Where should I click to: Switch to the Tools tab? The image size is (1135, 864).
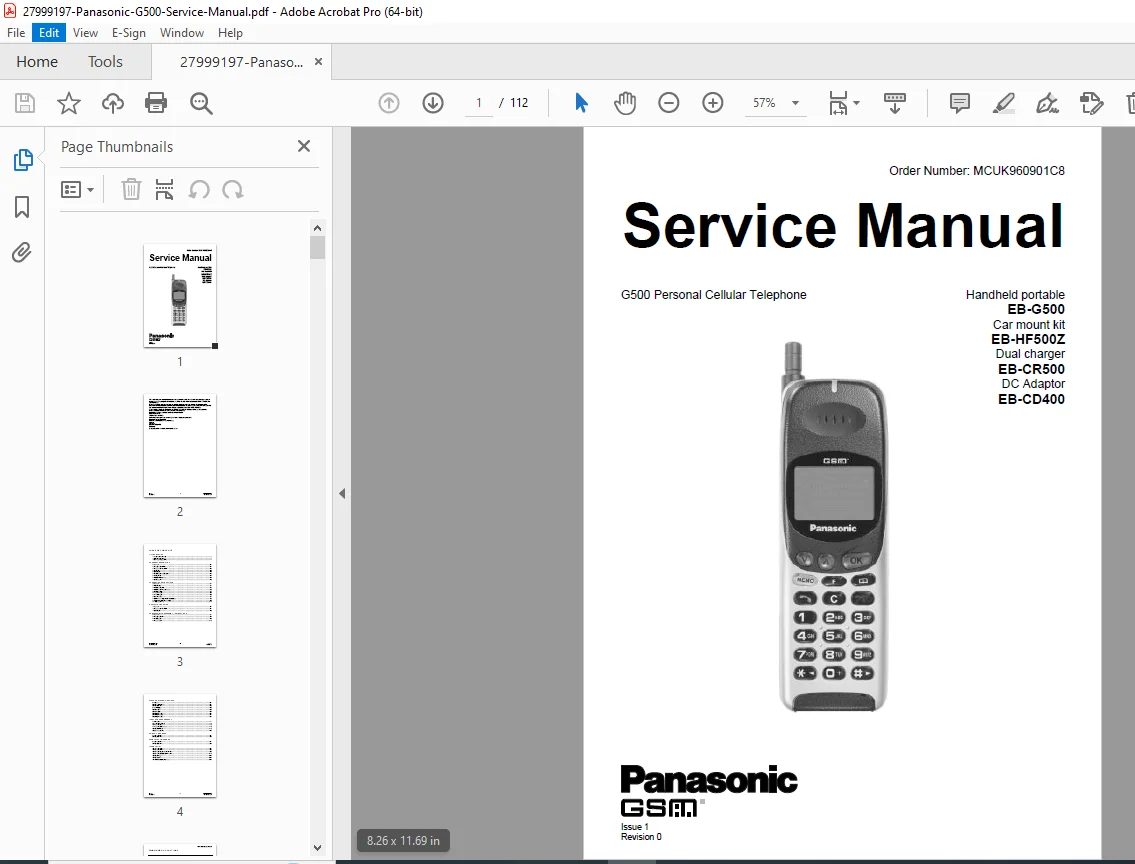click(x=105, y=62)
